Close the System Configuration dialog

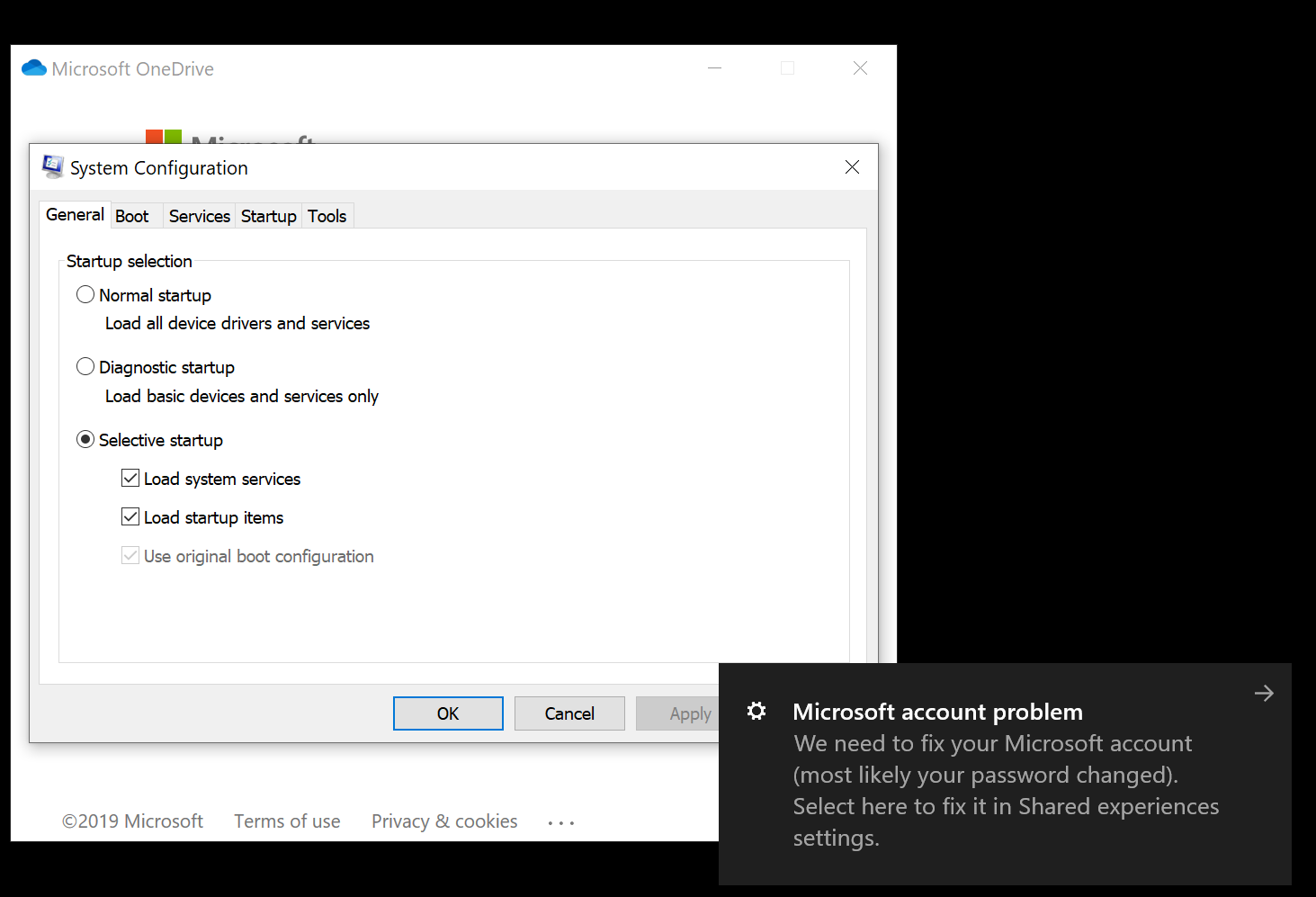pos(852,167)
